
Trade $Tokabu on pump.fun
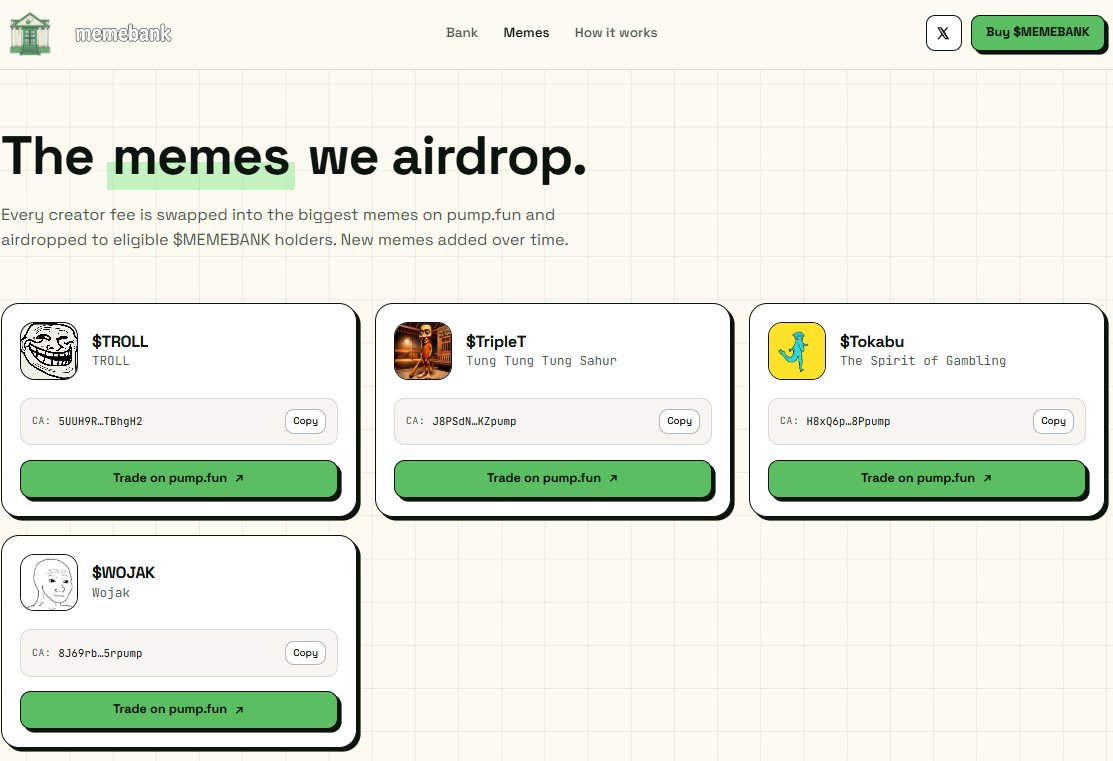(927, 478)
